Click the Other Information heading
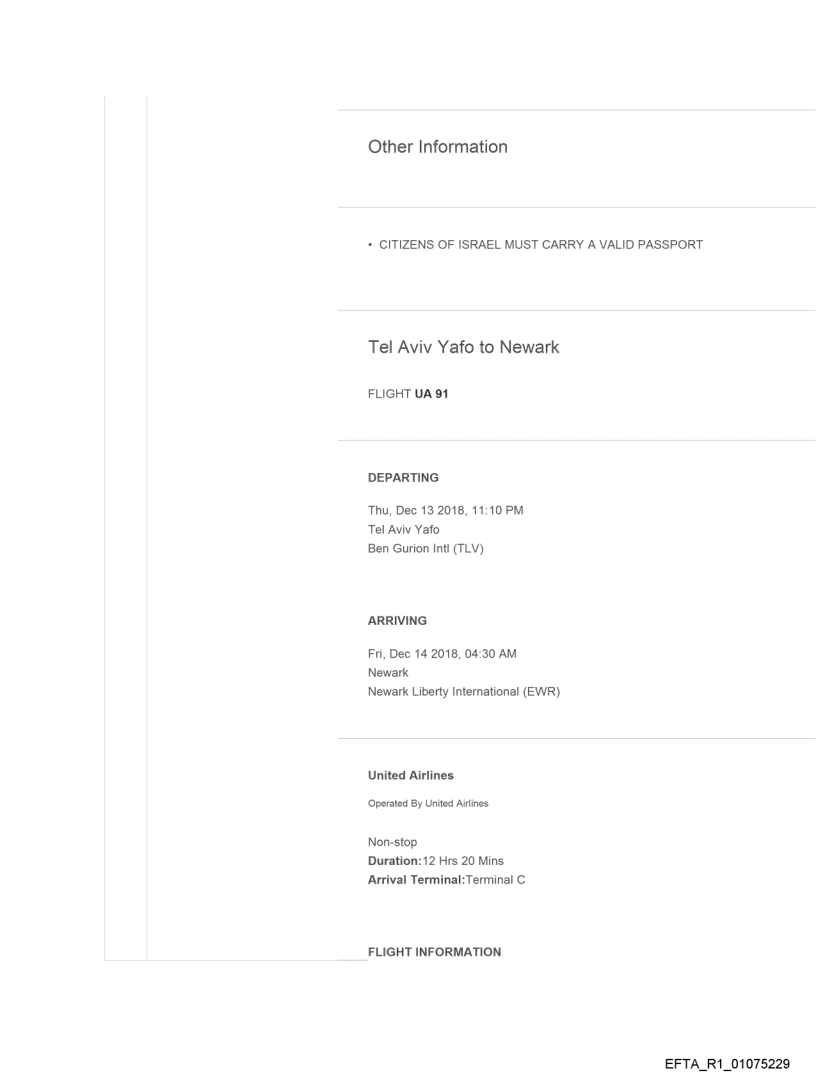The width and height of the screenshot is (816, 1073). tap(438, 147)
